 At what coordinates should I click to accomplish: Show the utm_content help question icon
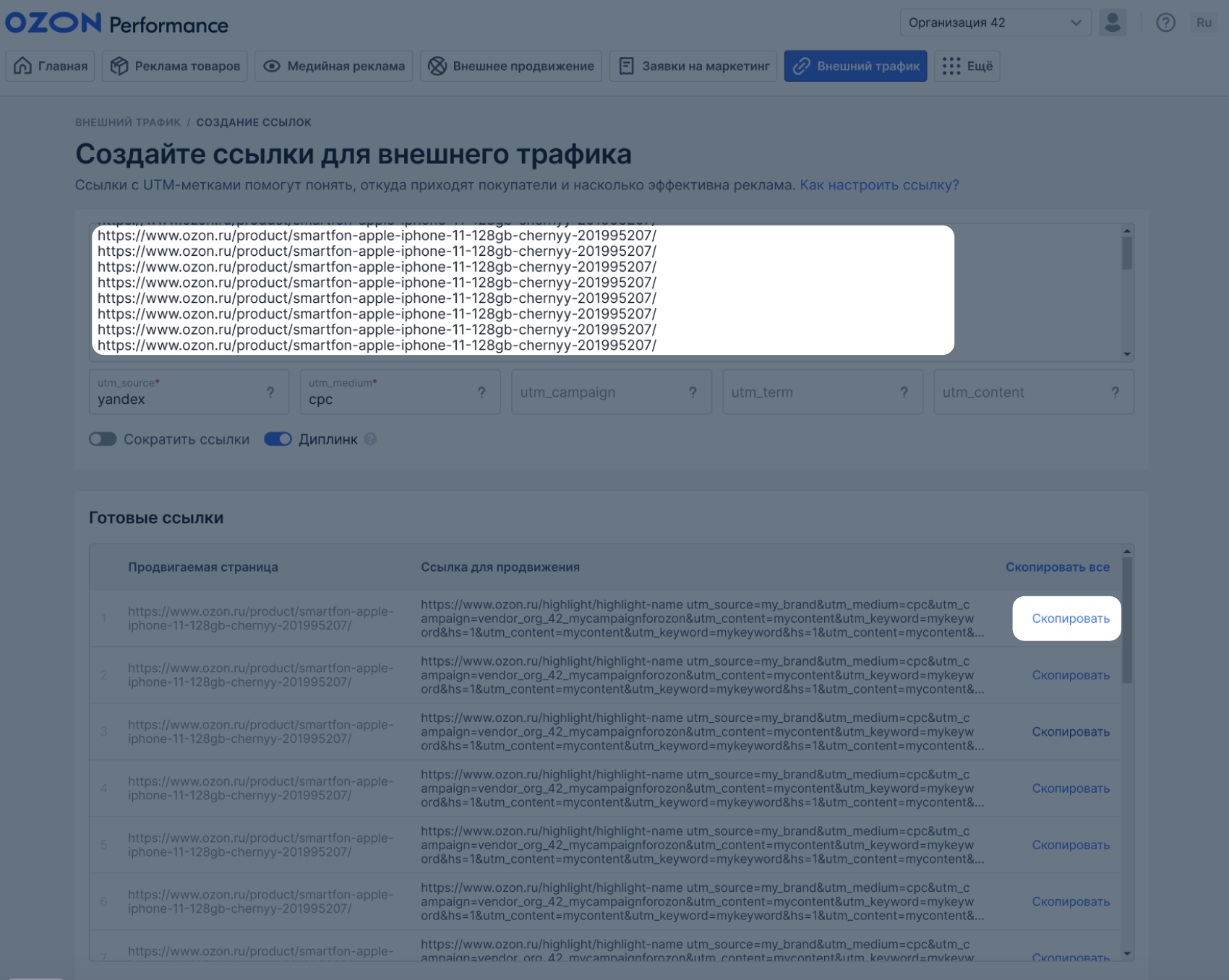[1115, 392]
